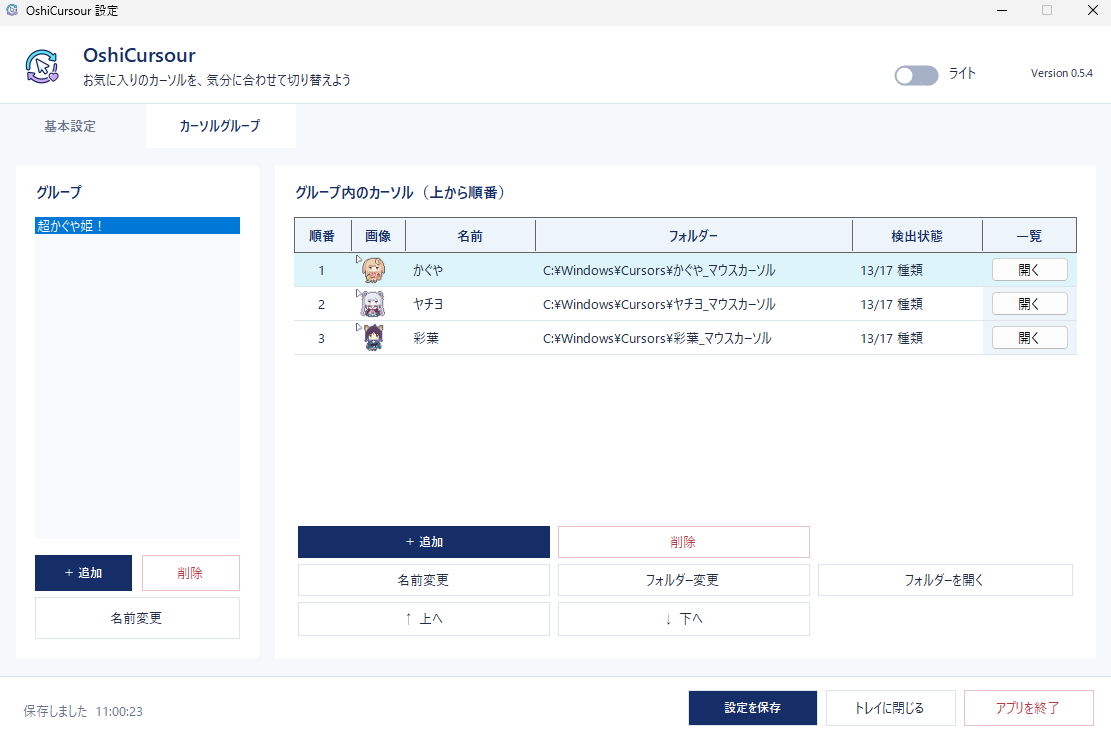Click order number 2 in the table
The height and width of the screenshot is (742, 1111).
pyautogui.click(x=321, y=304)
